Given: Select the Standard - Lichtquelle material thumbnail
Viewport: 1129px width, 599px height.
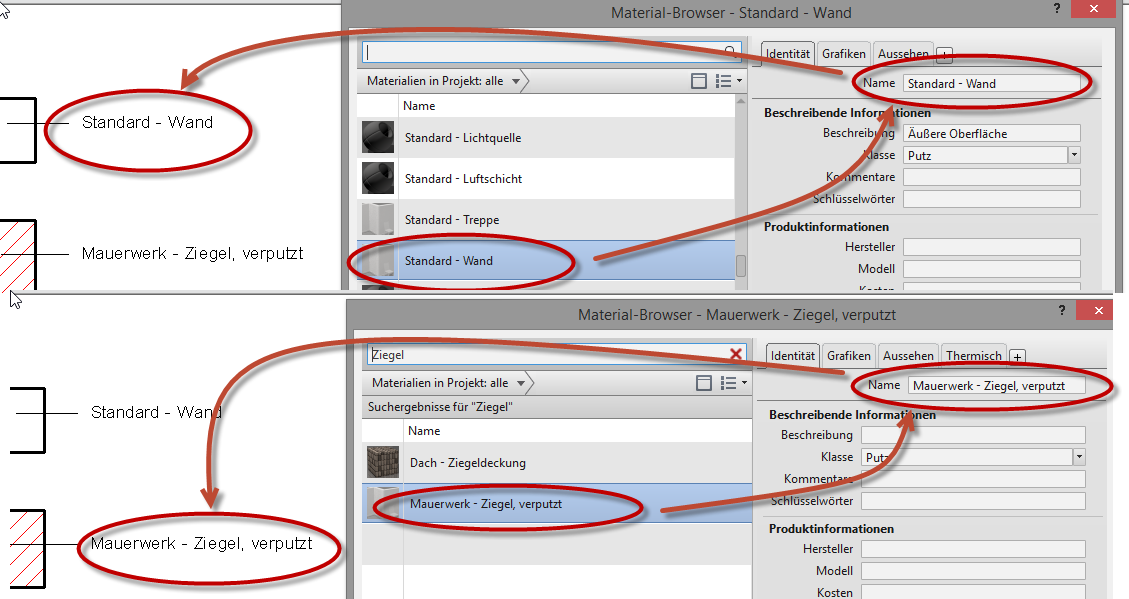Looking at the screenshot, I should [x=378, y=137].
